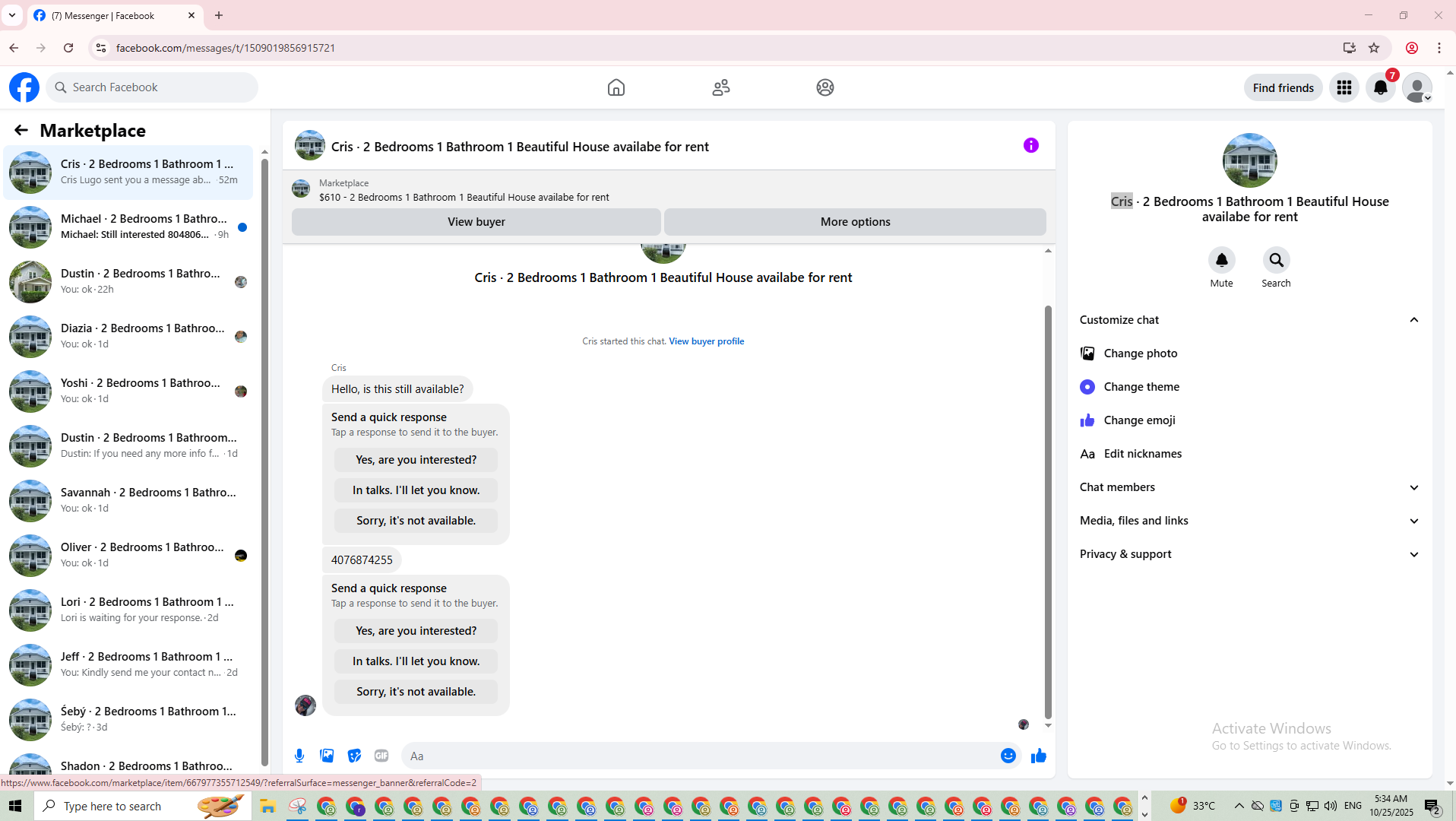Open a new browser tab
1456x821 pixels.
(x=219, y=15)
